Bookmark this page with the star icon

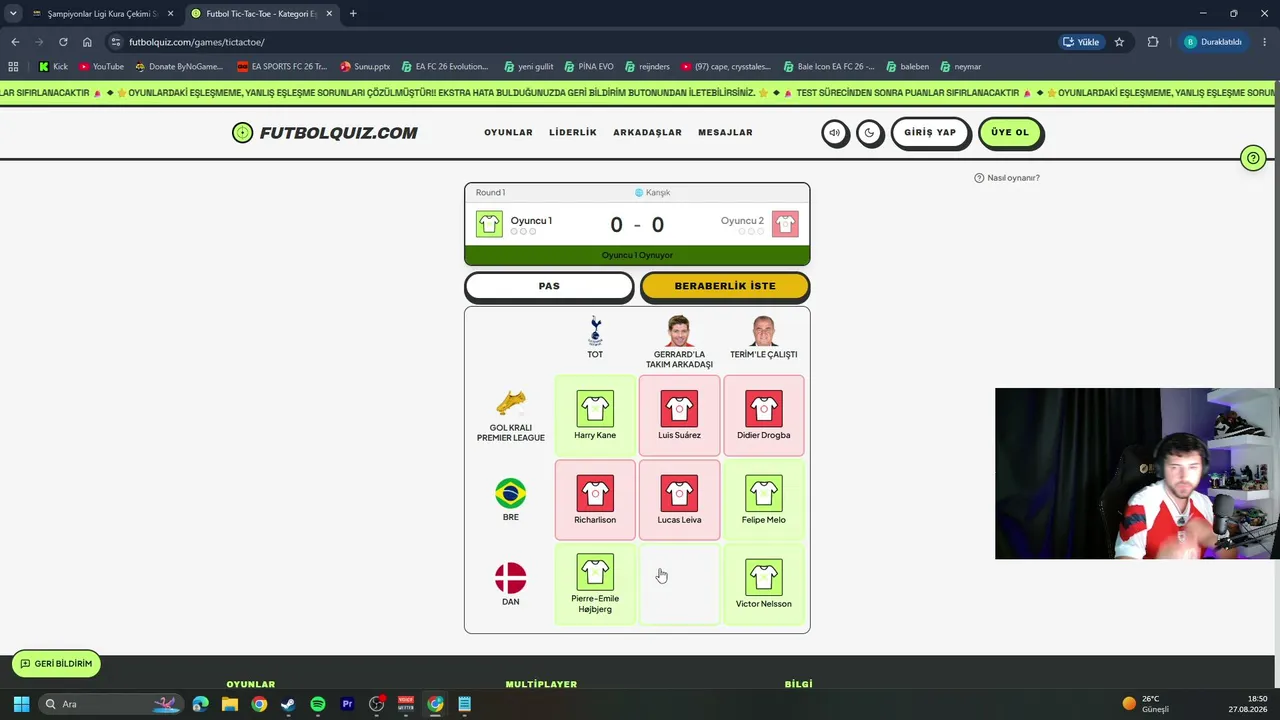1119,42
